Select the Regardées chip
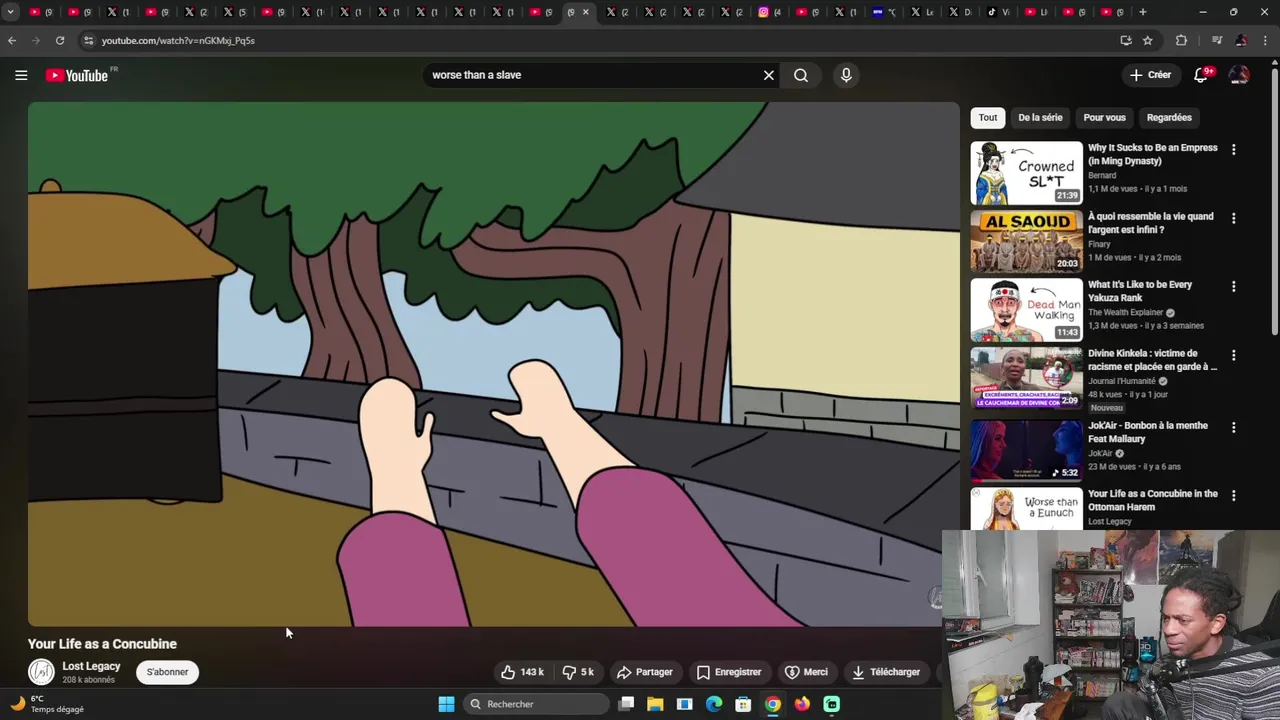The width and height of the screenshot is (1280, 720). click(1169, 117)
